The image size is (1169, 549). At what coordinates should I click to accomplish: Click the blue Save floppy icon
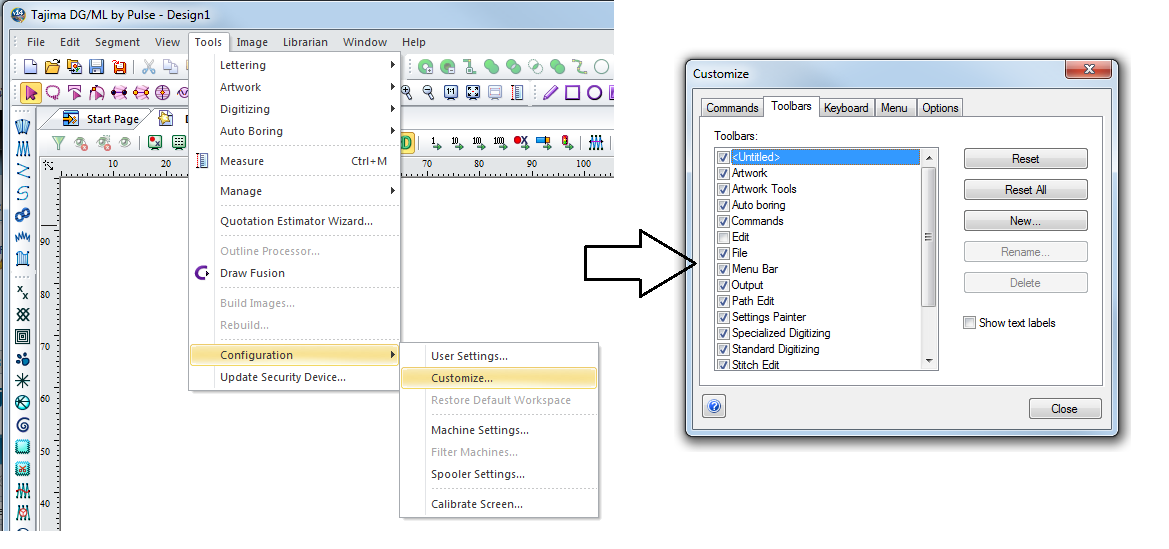point(96,67)
